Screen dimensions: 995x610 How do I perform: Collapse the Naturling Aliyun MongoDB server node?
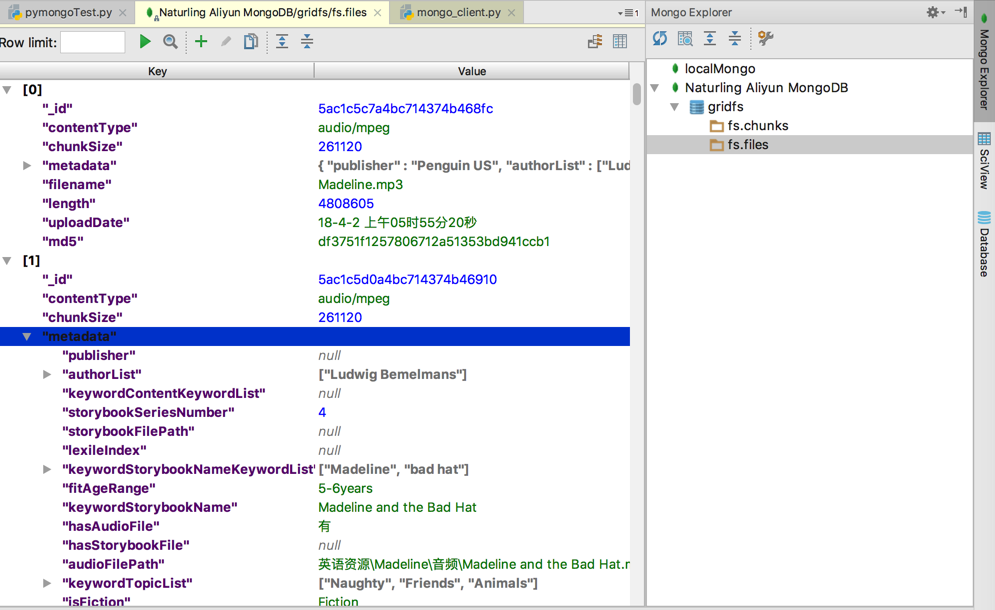655,88
